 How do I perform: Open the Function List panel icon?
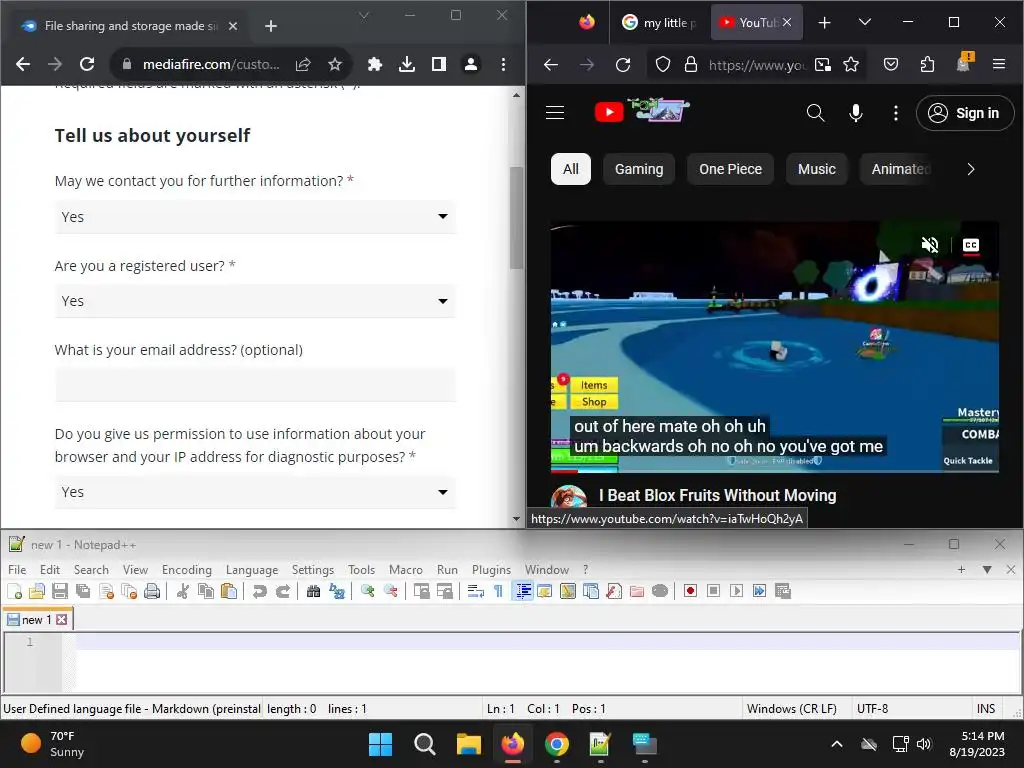pyautogui.click(x=614, y=592)
